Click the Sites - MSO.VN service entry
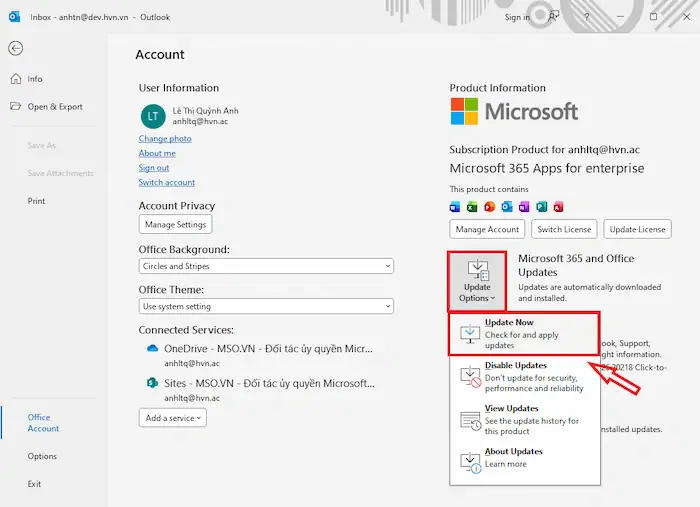Viewport: 700px width, 507px height. click(261, 390)
